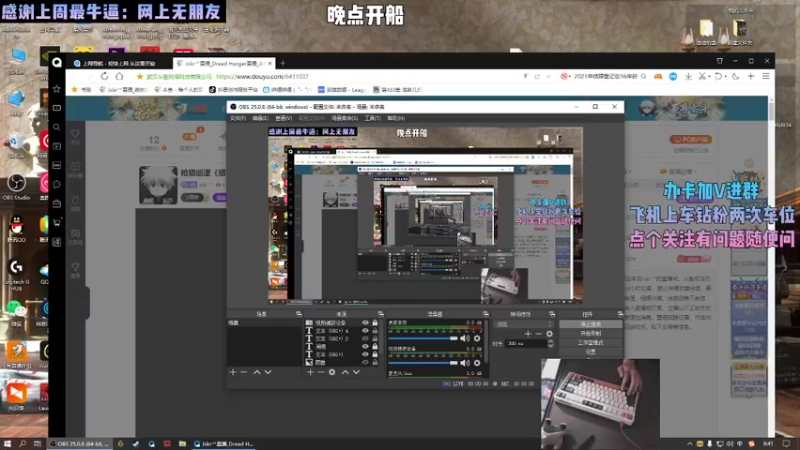The width and height of the screenshot is (800, 450).
Task: Move source down in Sources list
Action: [357, 372]
